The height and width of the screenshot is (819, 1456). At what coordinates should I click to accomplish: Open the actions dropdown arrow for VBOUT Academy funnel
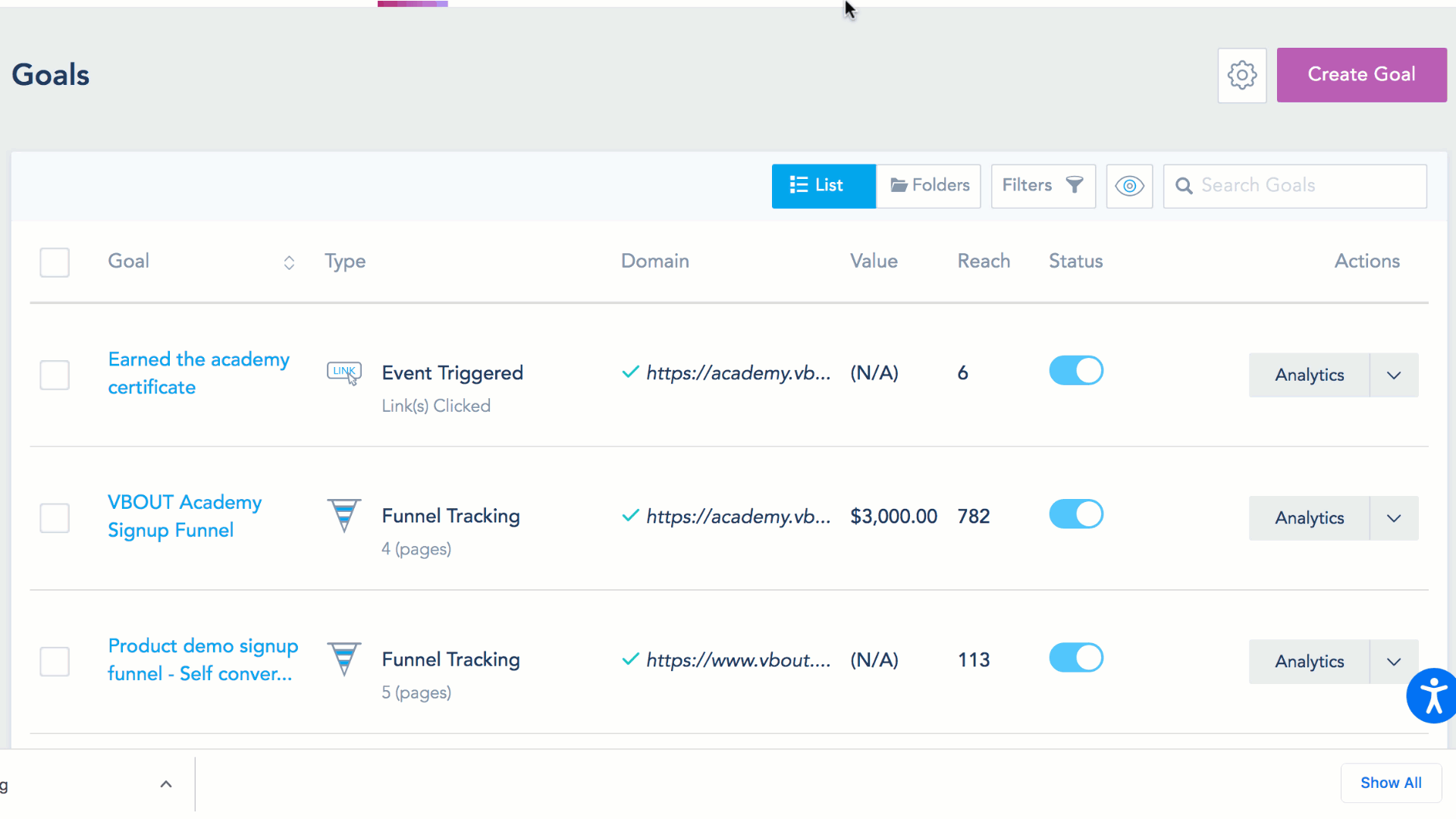click(1394, 518)
